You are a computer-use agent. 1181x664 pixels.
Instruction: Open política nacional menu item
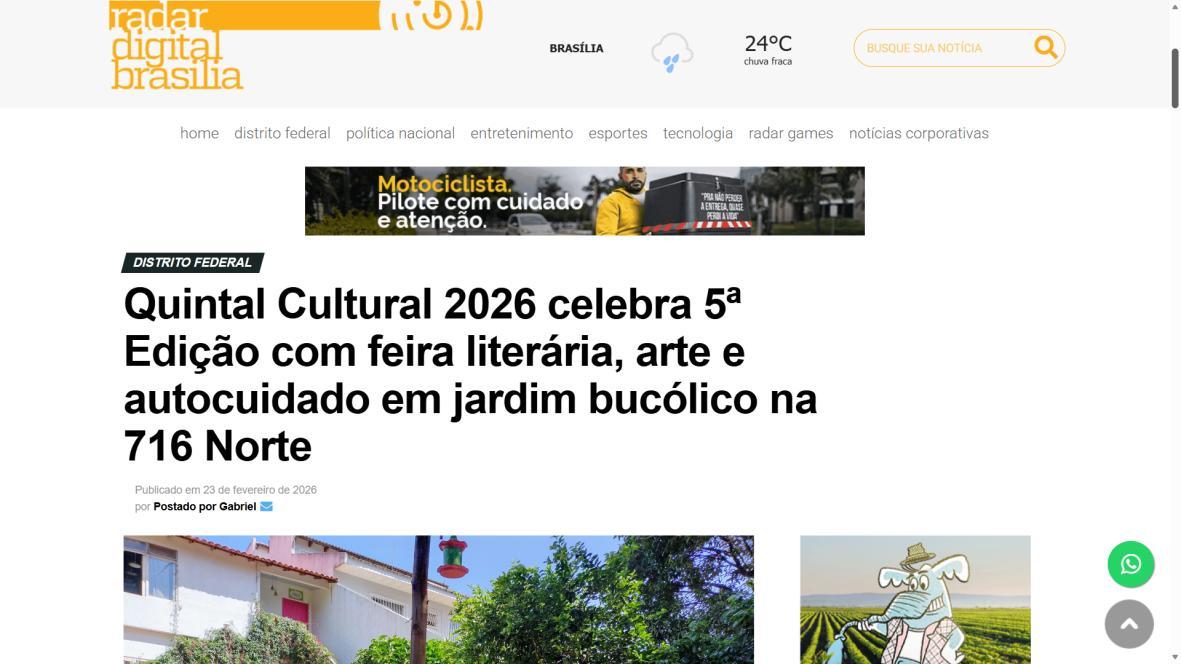coord(401,133)
